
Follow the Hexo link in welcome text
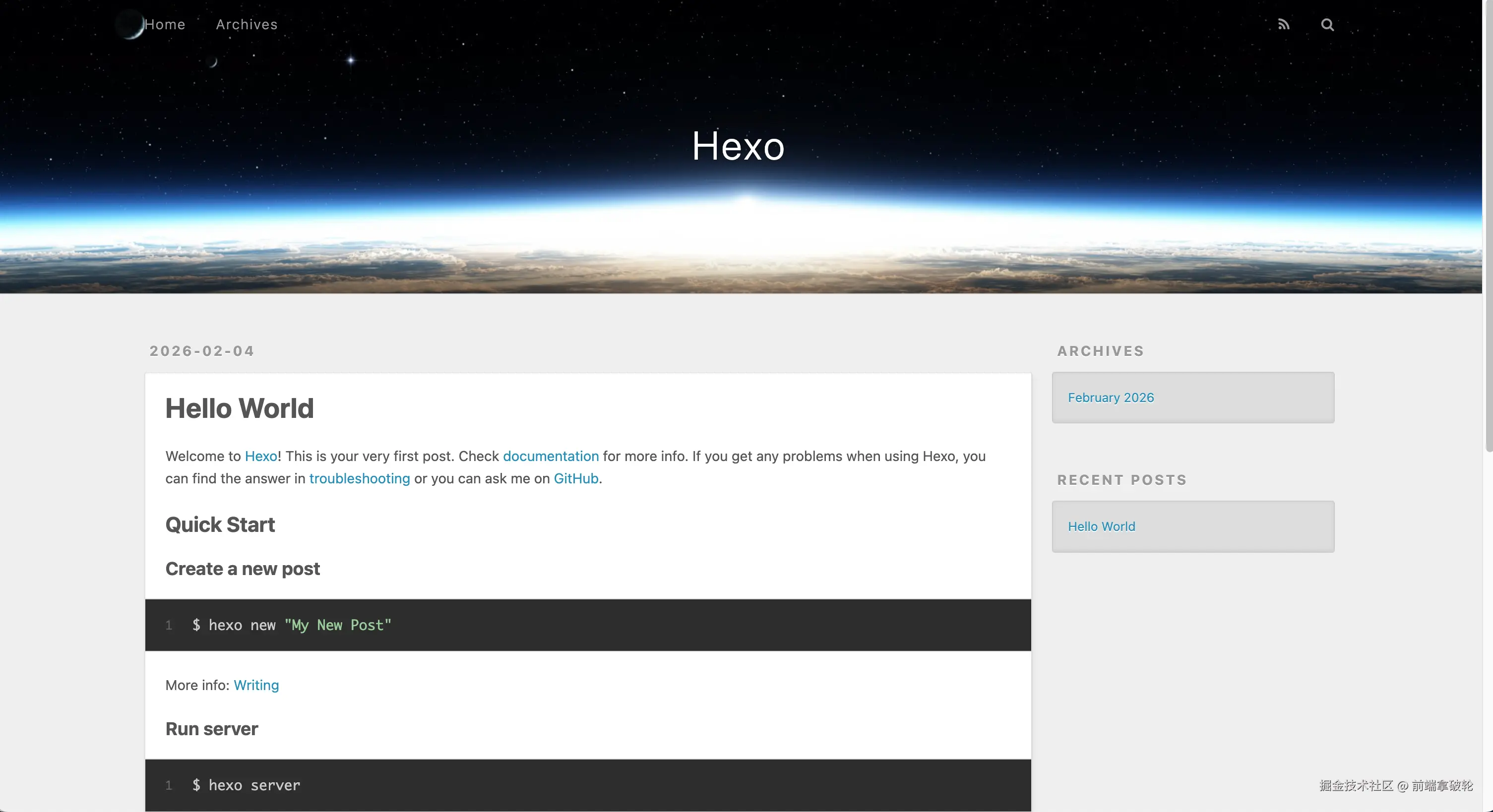click(261, 457)
